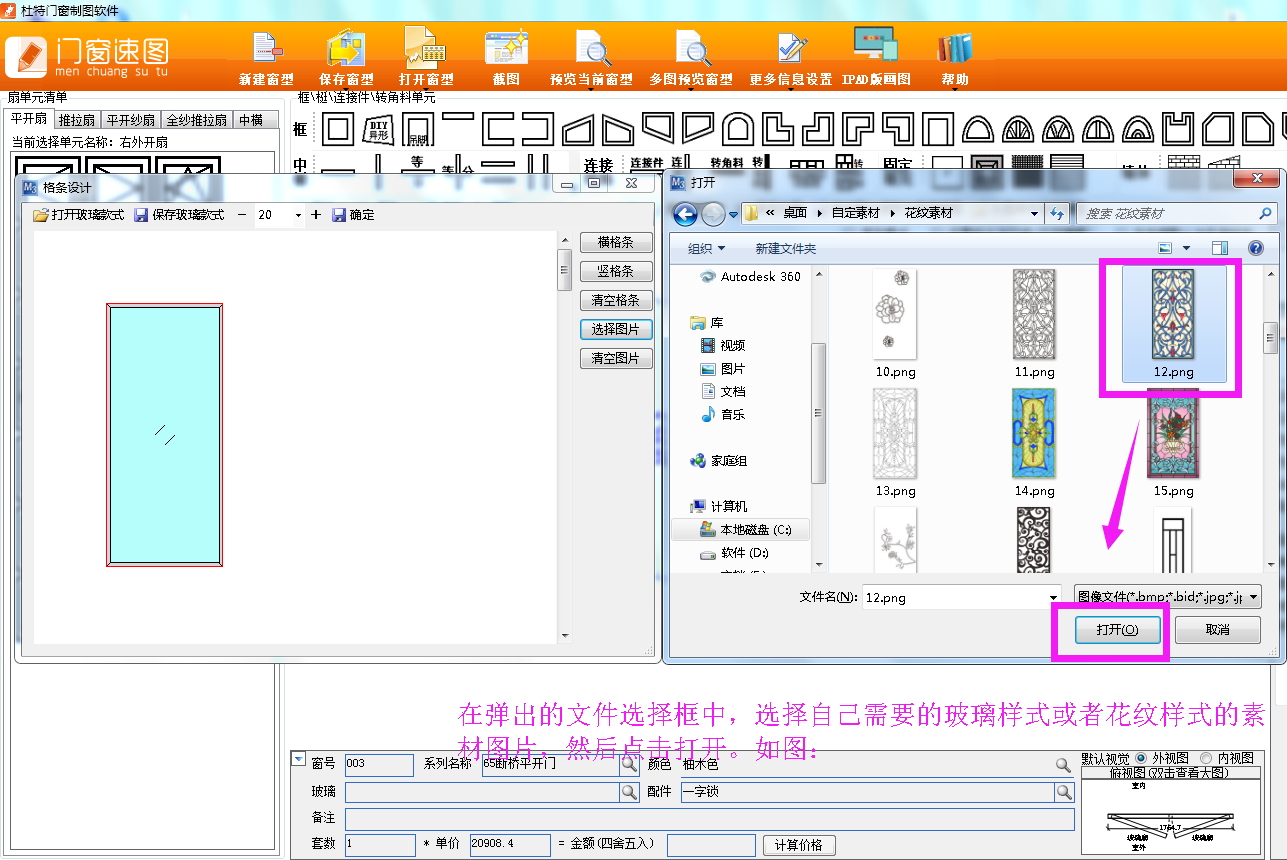The height and width of the screenshot is (860, 1287).
Task: Open the 帮助 help books icon
Action: pos(955,48)
